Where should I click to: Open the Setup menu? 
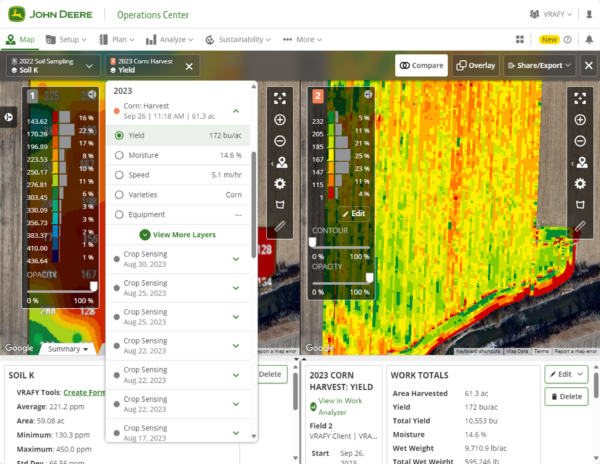[x=66, y=39]
